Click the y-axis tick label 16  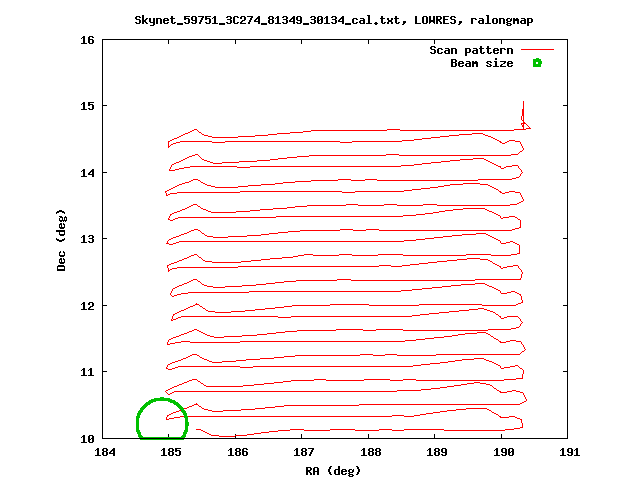(87, 40)
